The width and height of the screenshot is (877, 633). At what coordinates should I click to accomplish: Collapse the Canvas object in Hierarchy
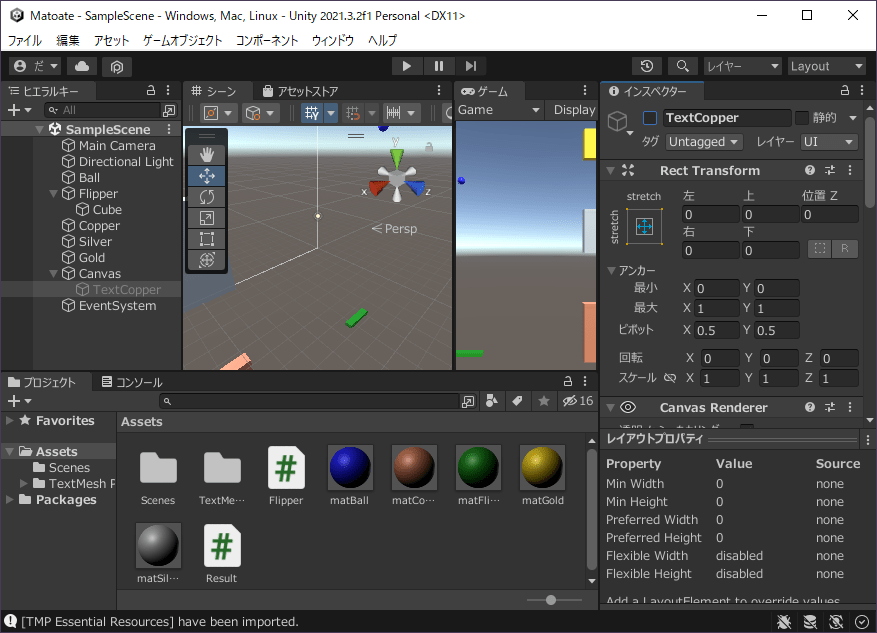(x=54, y=274)
